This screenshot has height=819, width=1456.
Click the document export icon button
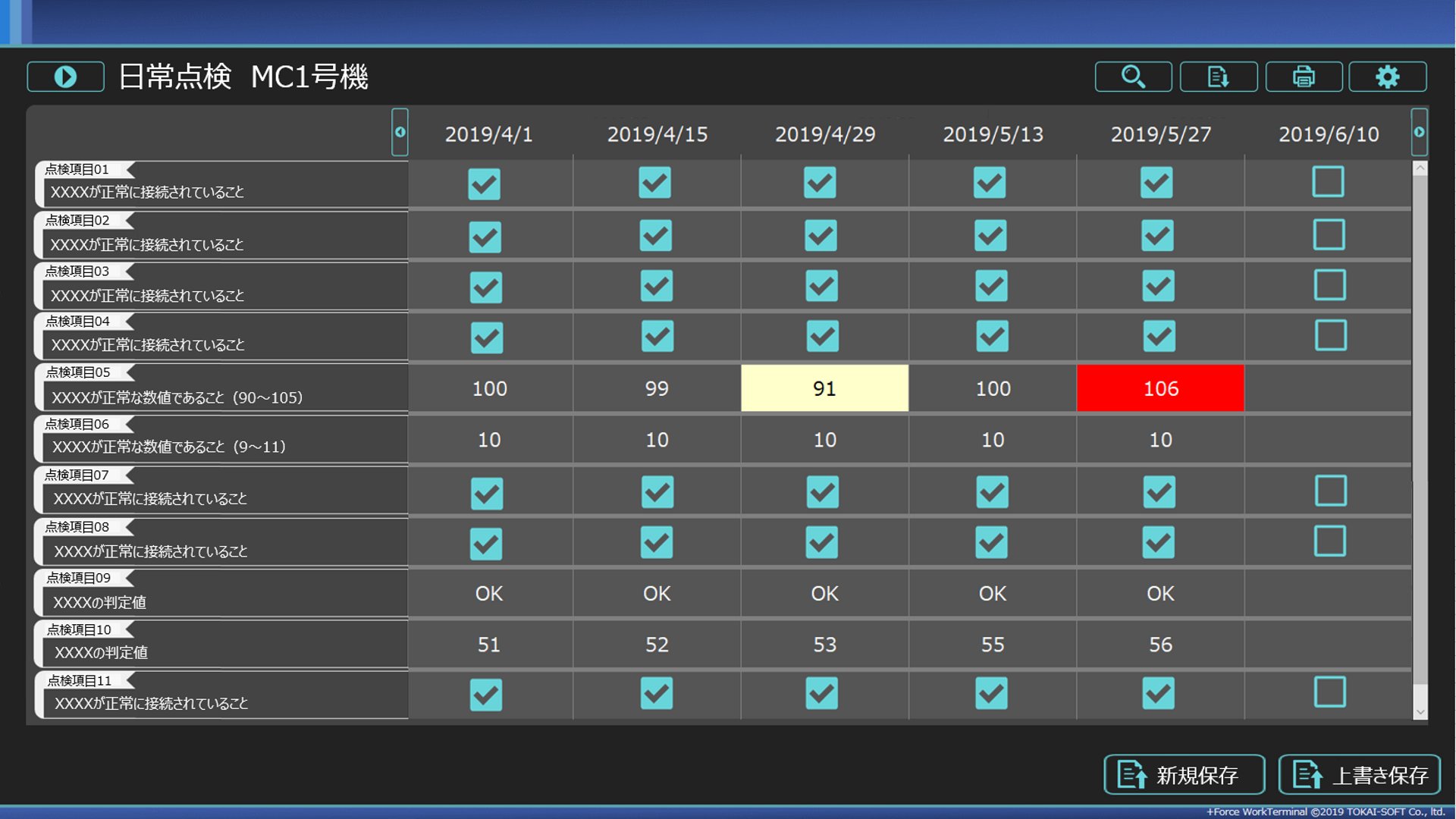[1218, 77]
